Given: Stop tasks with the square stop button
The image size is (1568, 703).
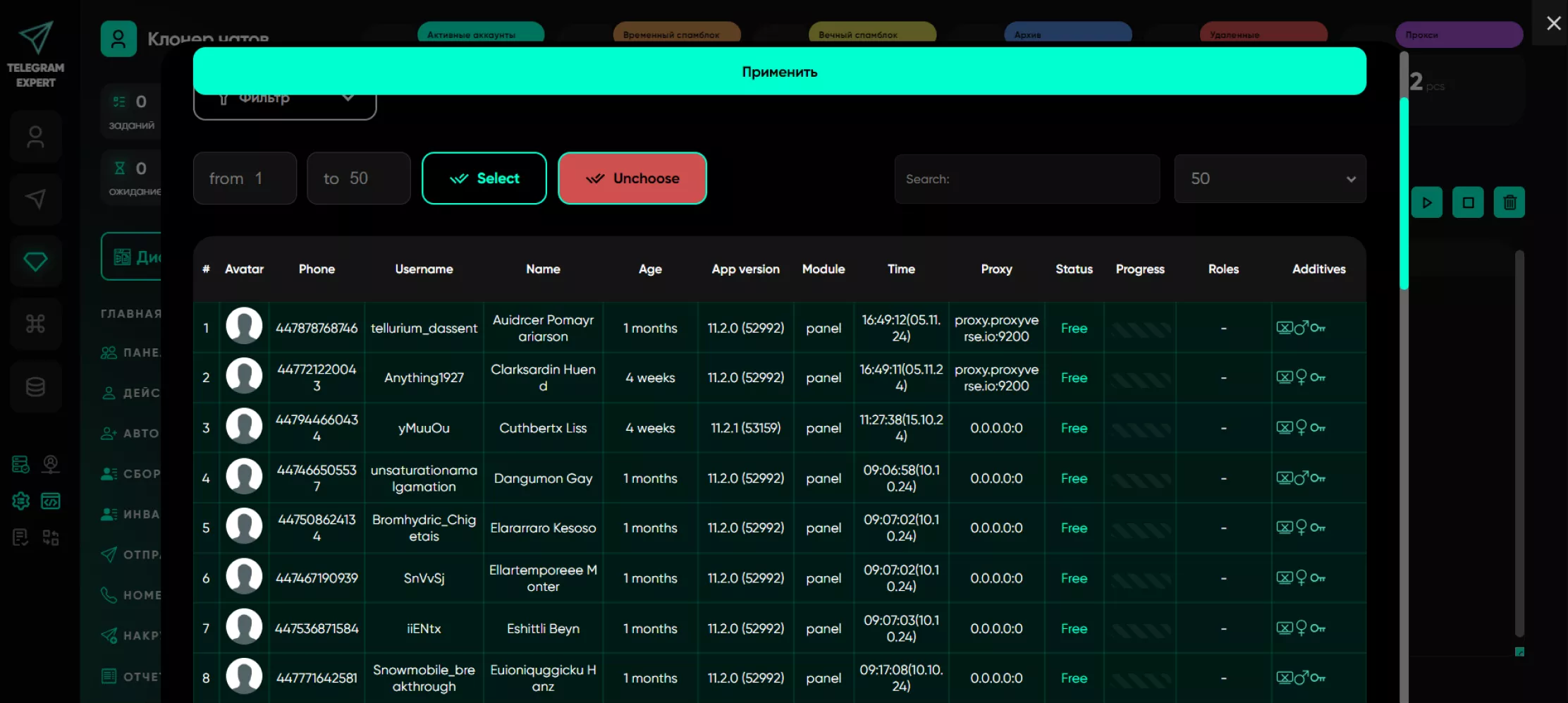Looking at the screenshot, I should click(x=1468, y=202).
